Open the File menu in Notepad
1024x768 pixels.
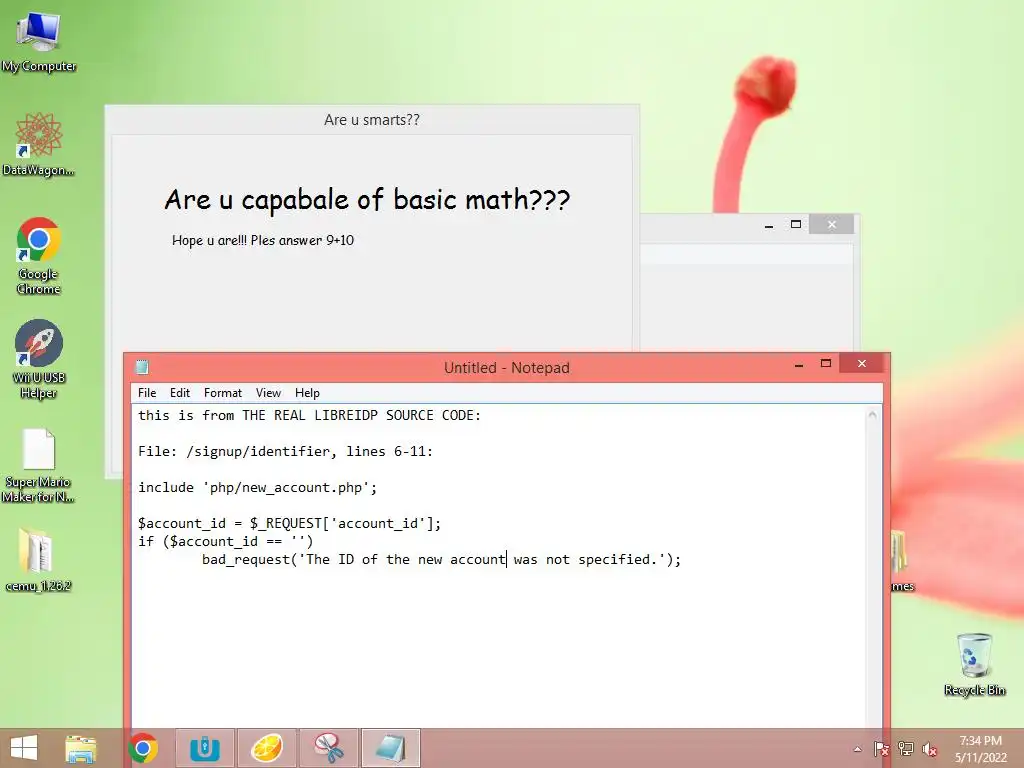tap(147, 392)
